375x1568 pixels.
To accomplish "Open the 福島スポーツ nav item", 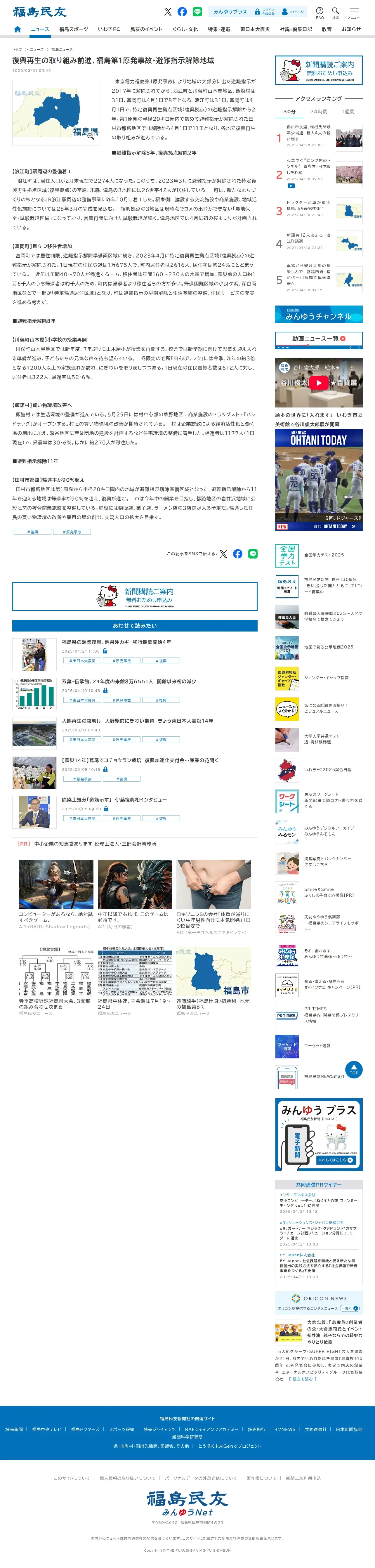I will tap(73, 29).
